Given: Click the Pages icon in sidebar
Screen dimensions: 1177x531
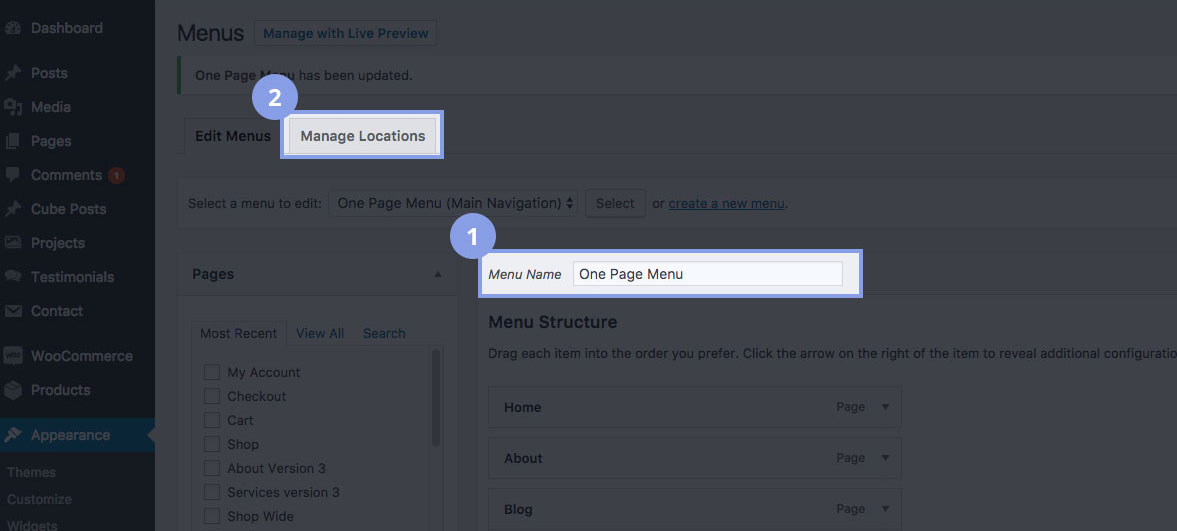Looking at the screenshot, I should click(x=14, y=141).
